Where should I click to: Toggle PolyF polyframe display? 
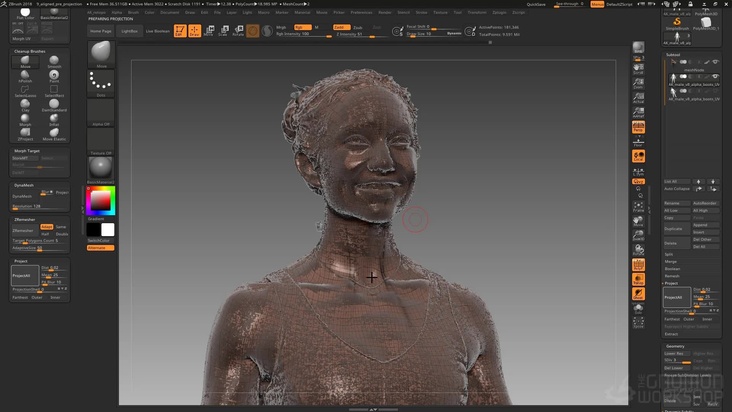(638, 265)
